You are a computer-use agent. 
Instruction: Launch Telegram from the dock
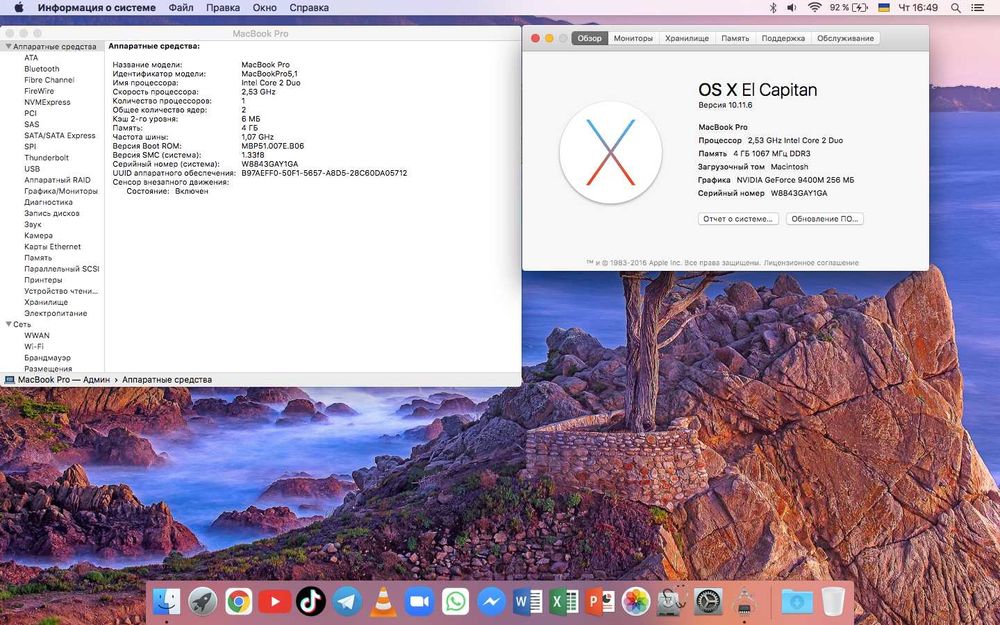coord(348,601)
